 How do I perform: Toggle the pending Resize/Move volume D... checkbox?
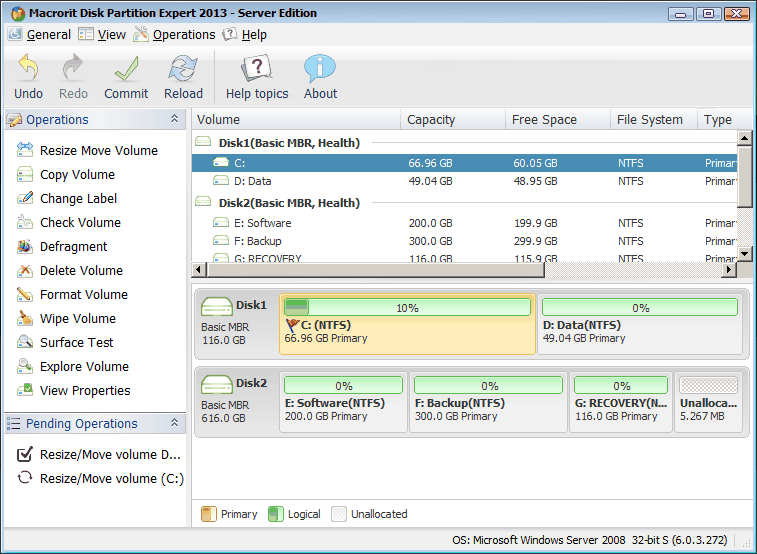point(25,454)
